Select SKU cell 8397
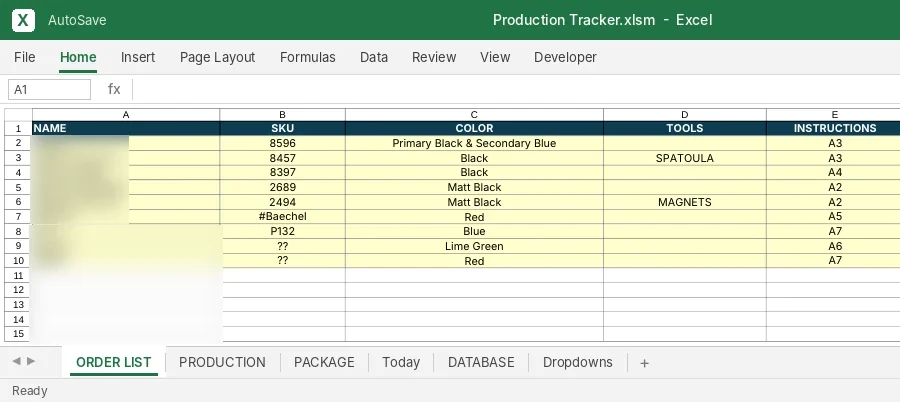This screenshot has height=402, width=900. (x=282, y=172)
